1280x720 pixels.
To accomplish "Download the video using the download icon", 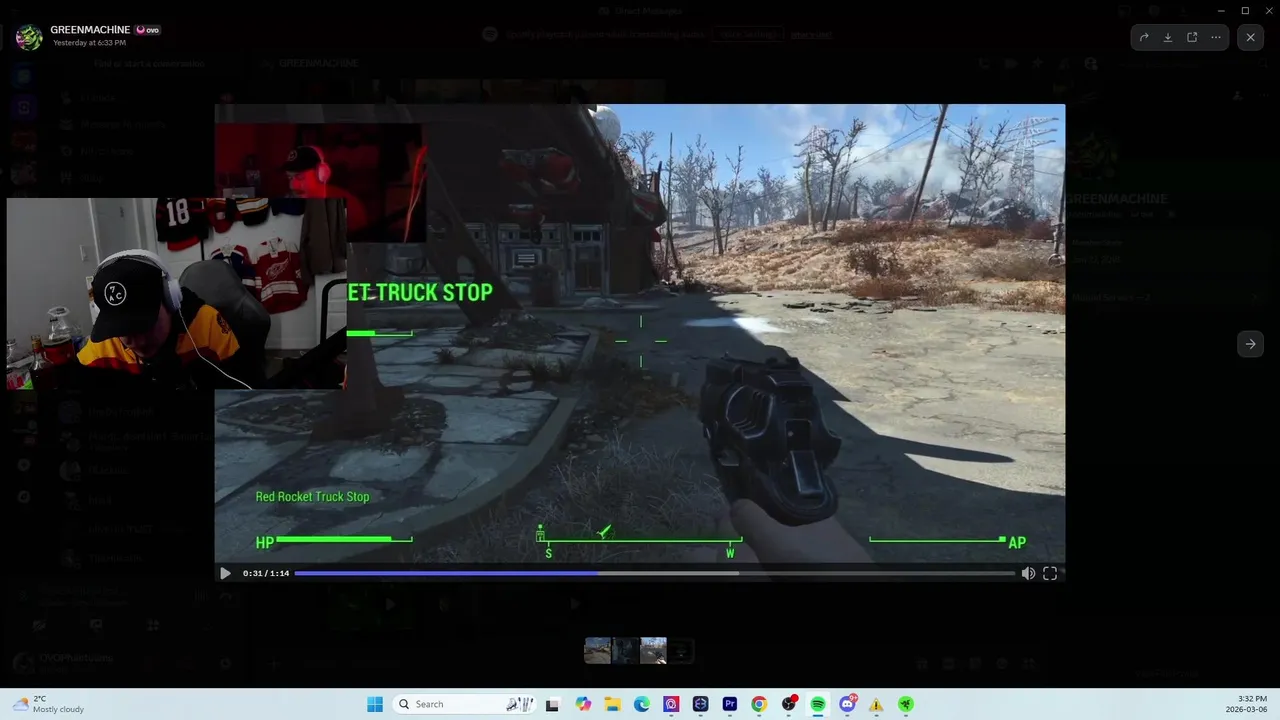I will click(x=1168, y=37).
